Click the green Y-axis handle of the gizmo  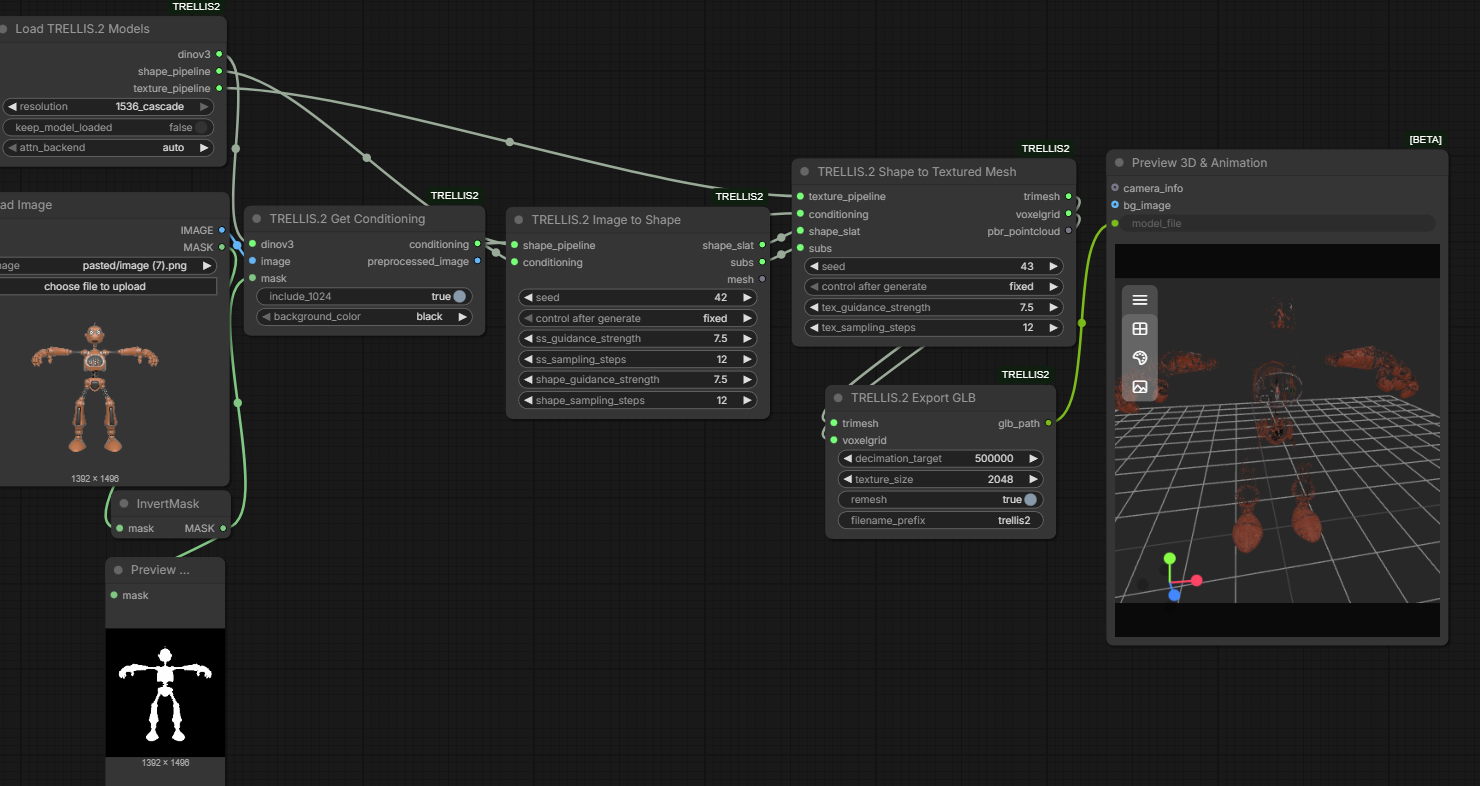[x=1169, y=558]
